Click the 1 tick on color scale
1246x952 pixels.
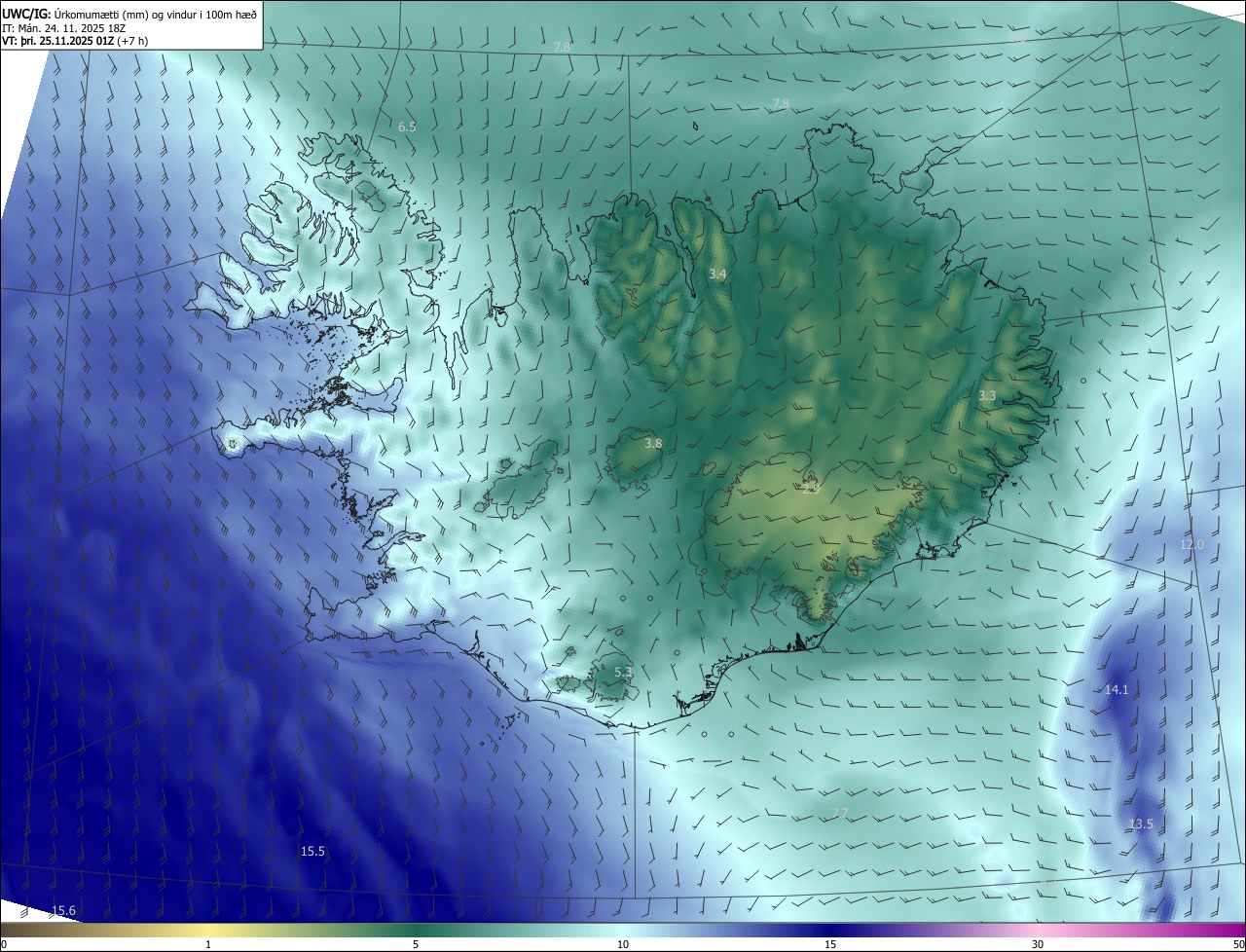pyautogui.click(x=208, y=945)
